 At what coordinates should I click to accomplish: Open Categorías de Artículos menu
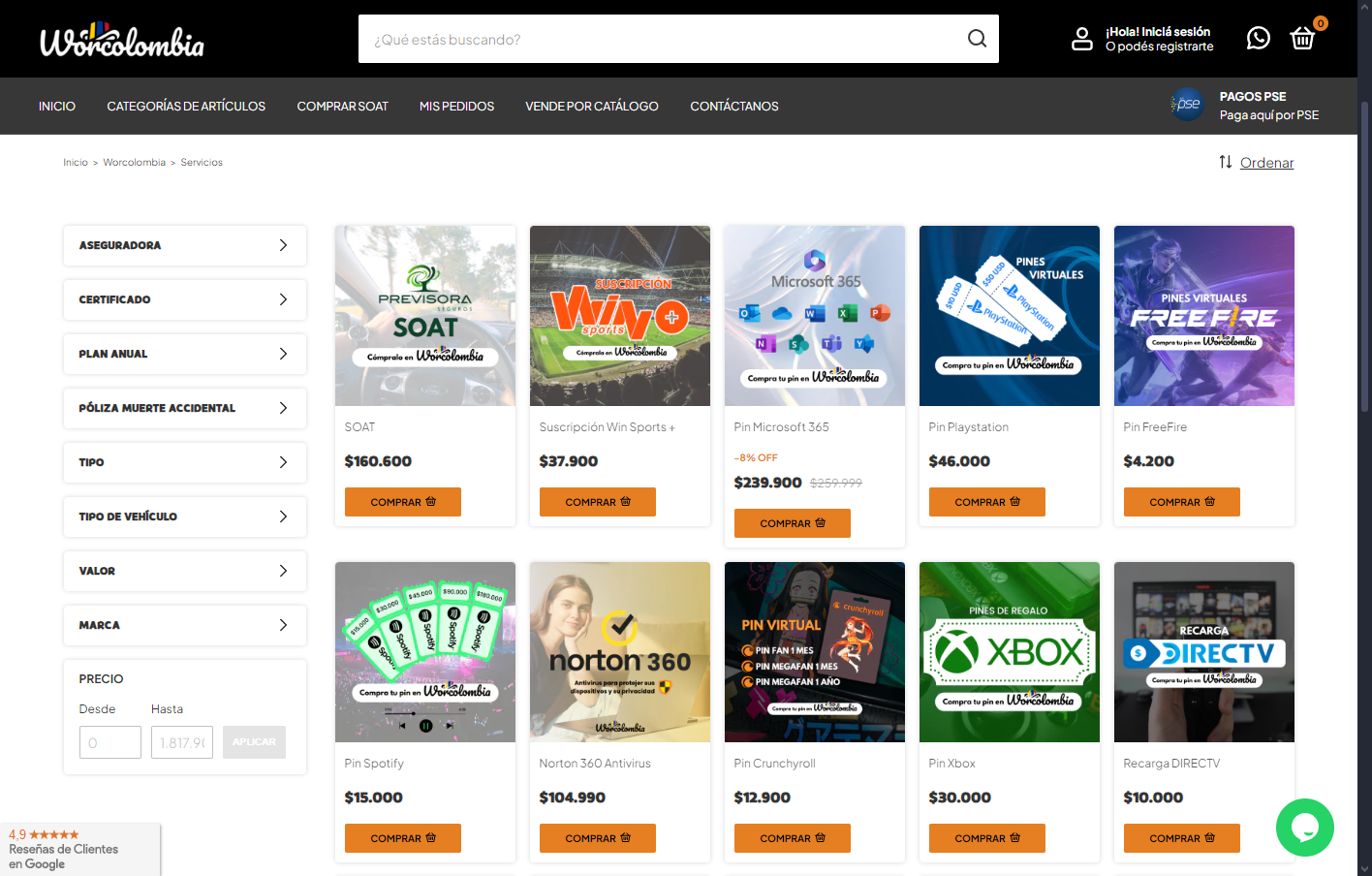[186, 107]
